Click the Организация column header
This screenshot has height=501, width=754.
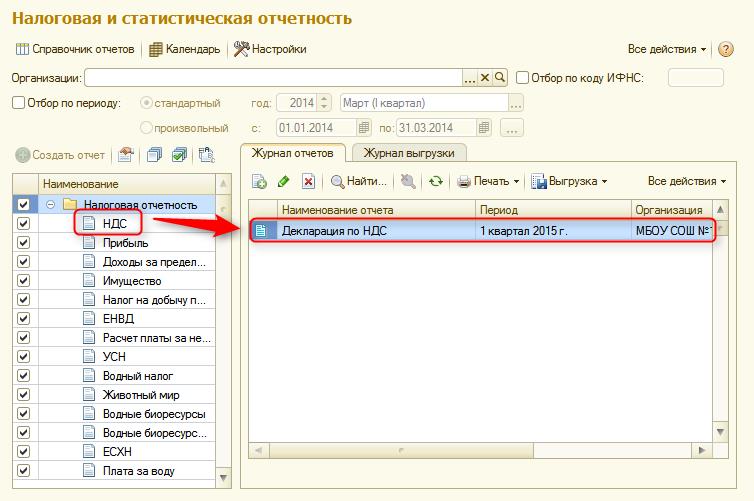tap(672, 210)
